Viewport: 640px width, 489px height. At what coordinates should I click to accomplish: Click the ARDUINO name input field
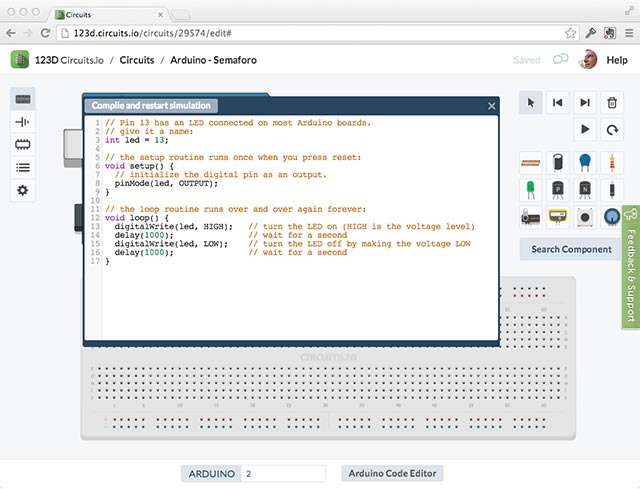283,473
